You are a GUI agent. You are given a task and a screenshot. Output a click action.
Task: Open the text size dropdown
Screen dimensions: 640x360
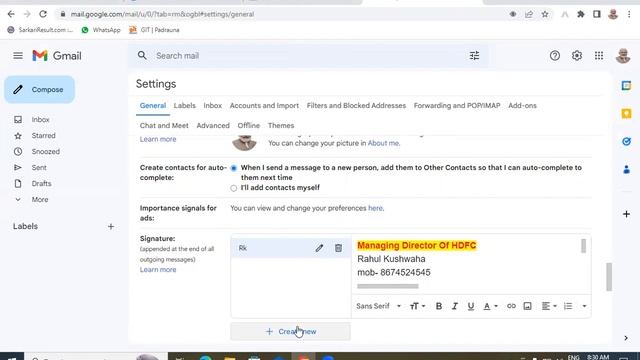pyautogui.click(x=417, y=306)
